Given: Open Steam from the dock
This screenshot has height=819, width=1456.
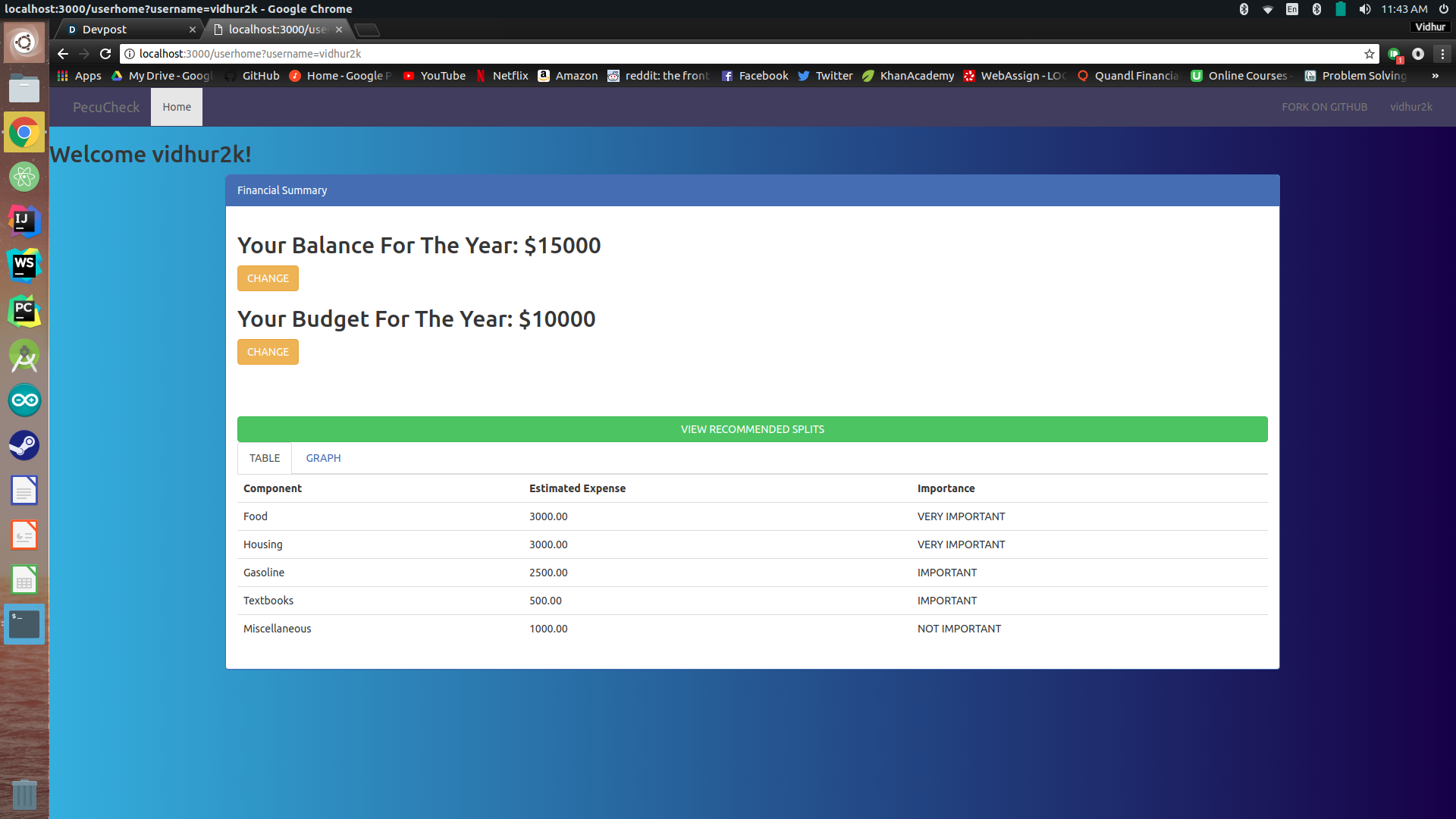Looking at the screenshot, I should coord(24,445).
